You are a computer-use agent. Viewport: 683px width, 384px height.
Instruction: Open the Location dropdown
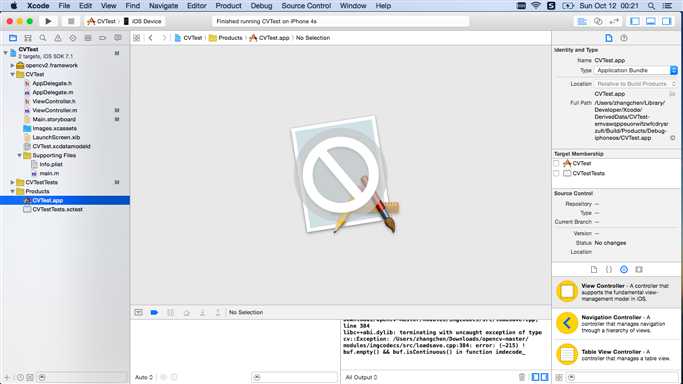point(636,84)
